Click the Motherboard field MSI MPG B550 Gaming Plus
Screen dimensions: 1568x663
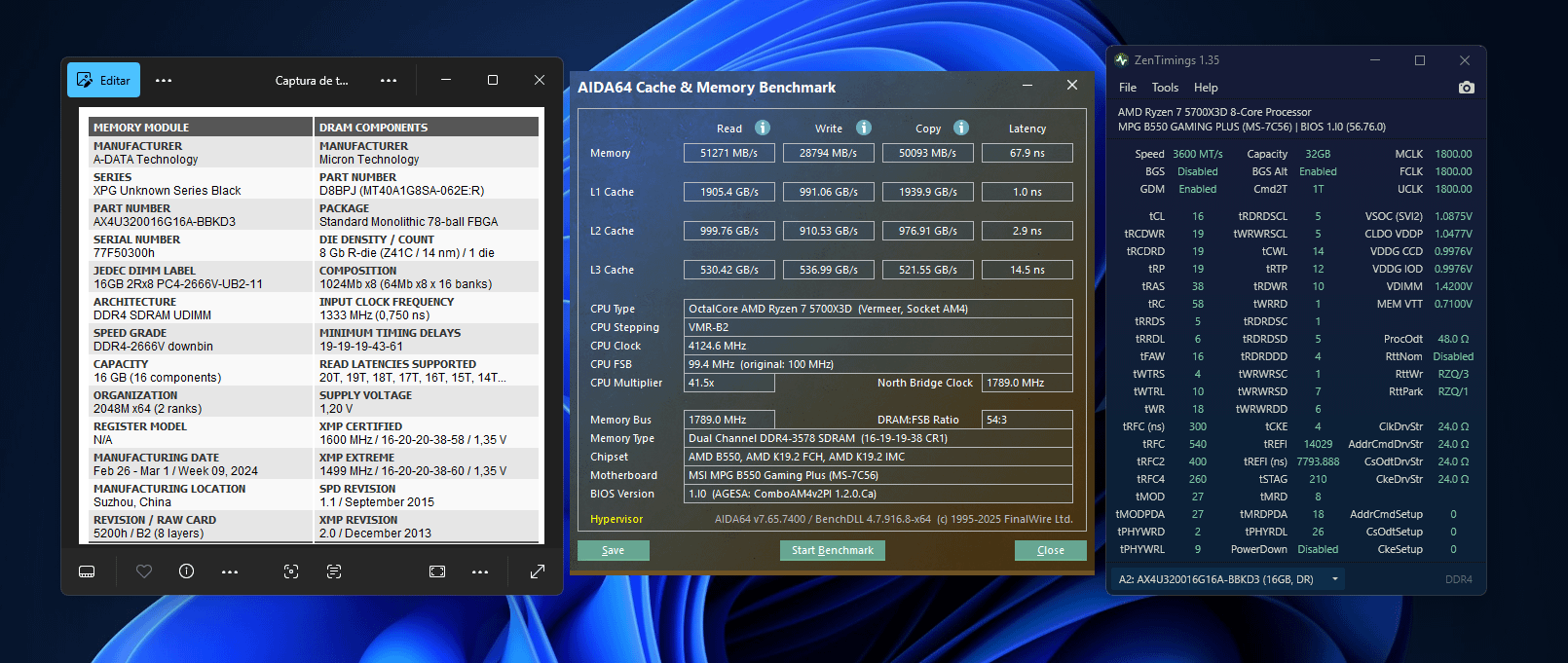[878, 475]
